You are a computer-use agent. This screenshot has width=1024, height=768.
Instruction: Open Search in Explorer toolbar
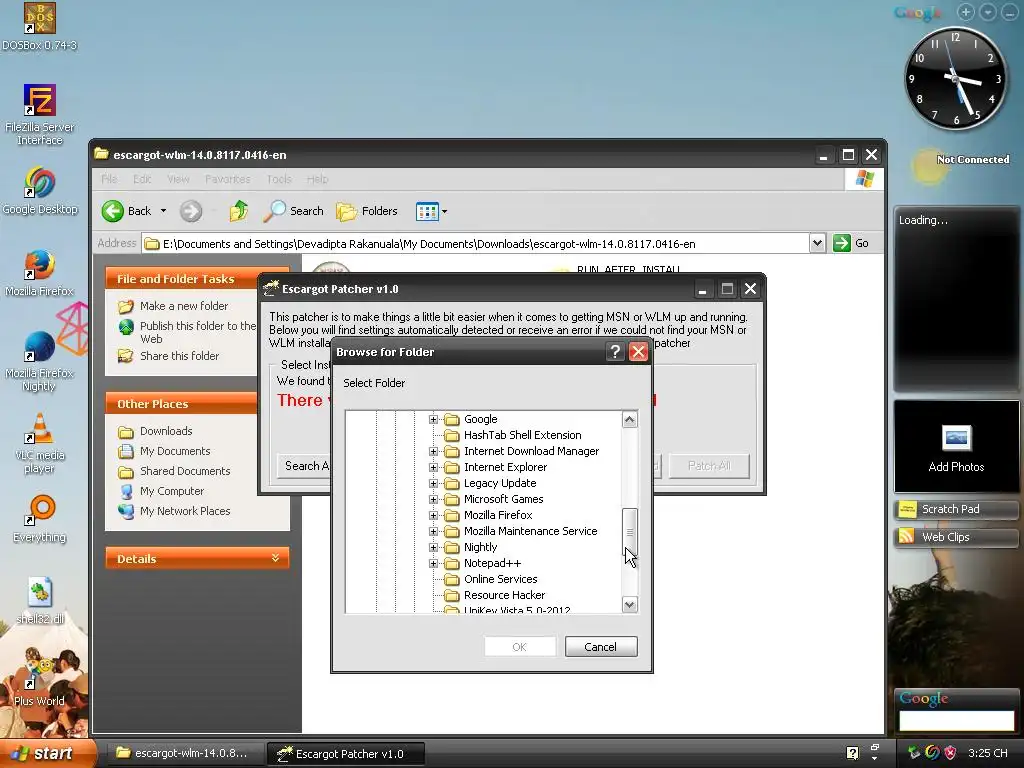294,211
